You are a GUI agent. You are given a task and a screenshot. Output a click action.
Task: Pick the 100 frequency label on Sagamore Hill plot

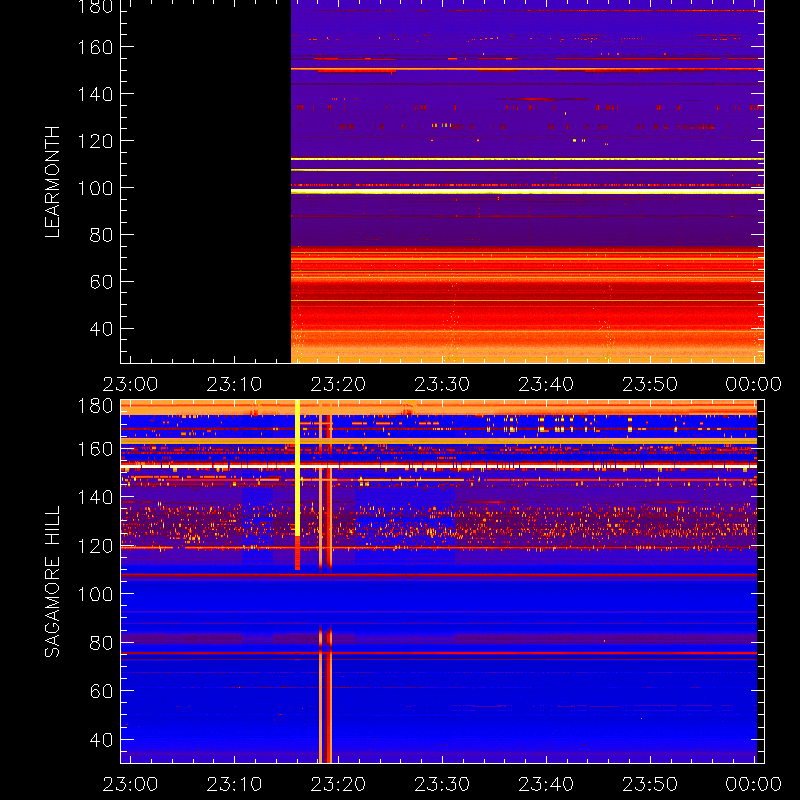(x=95, y=594)
